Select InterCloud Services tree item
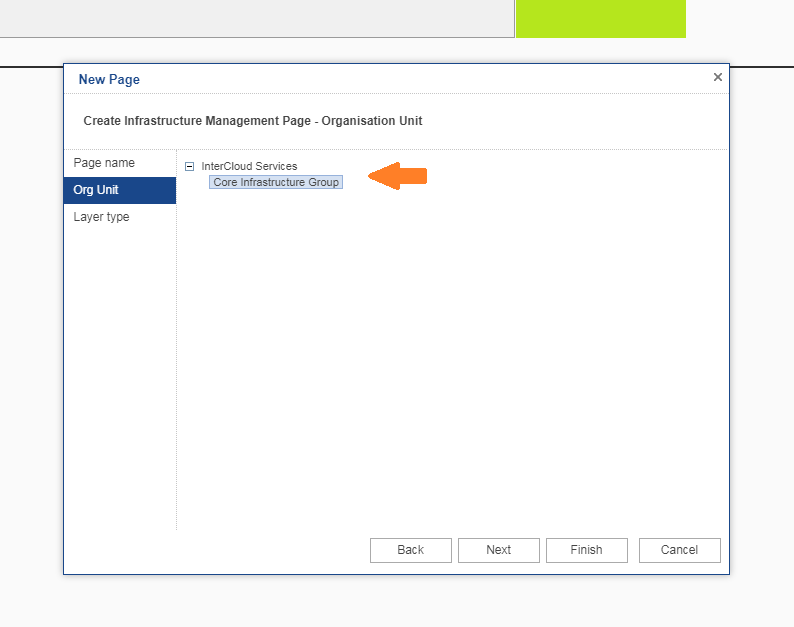The image size is (794, 627). (249, 166)
